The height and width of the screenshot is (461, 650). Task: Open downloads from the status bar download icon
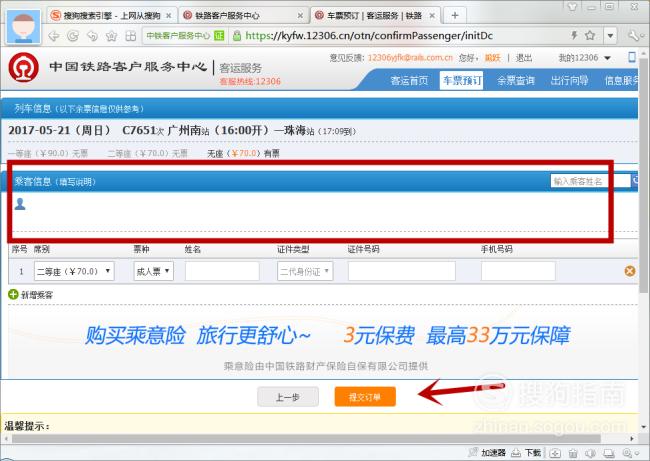(516, 453)
